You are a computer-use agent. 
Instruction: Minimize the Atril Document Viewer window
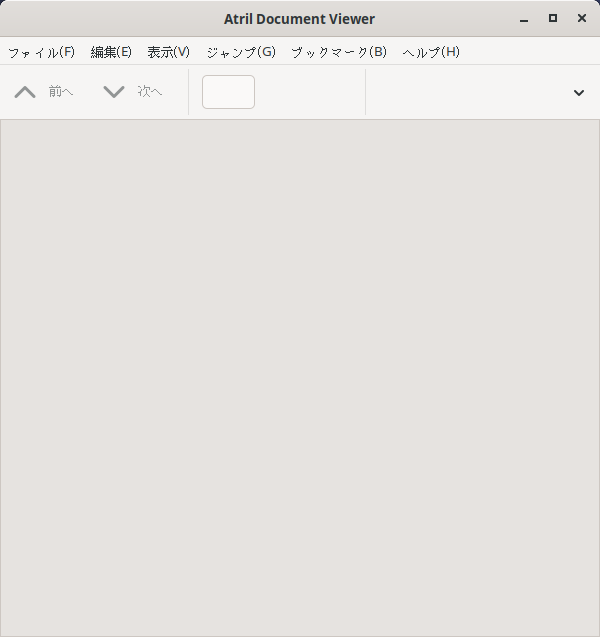[524, 19]
